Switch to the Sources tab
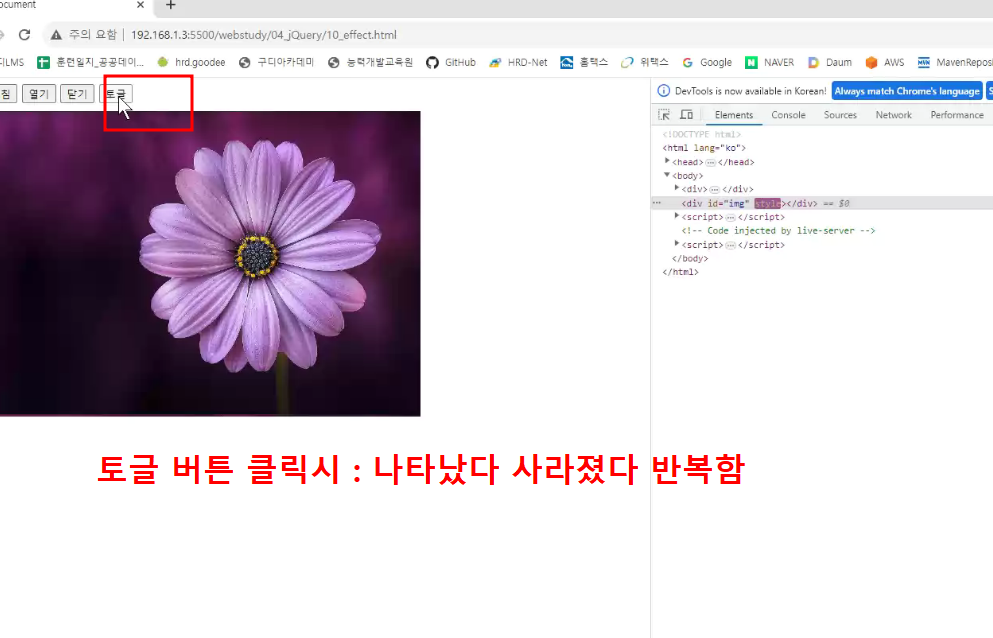993x638 pixels. click(x=840, y=115)
